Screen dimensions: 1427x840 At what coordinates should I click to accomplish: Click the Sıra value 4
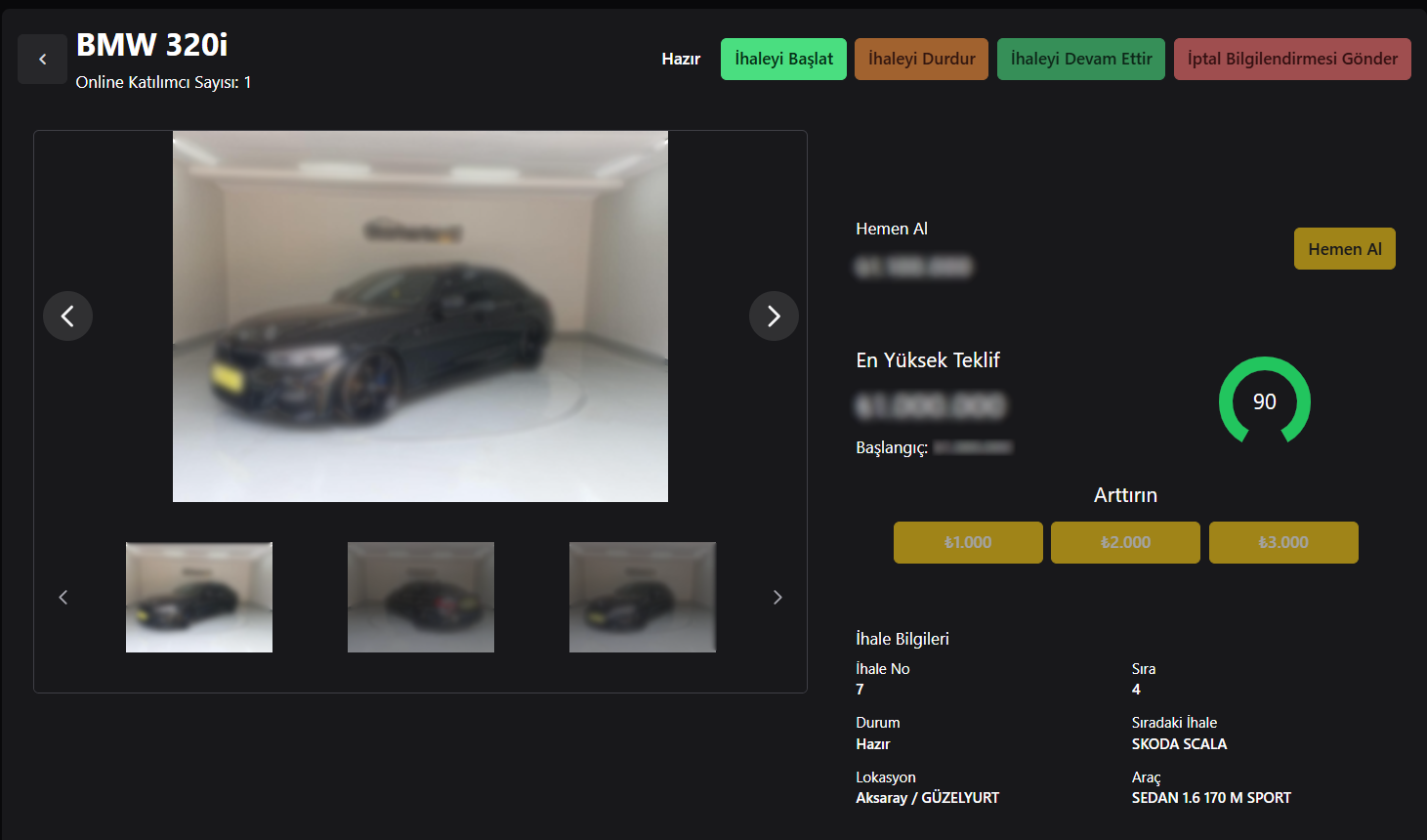click(1136, 690)
